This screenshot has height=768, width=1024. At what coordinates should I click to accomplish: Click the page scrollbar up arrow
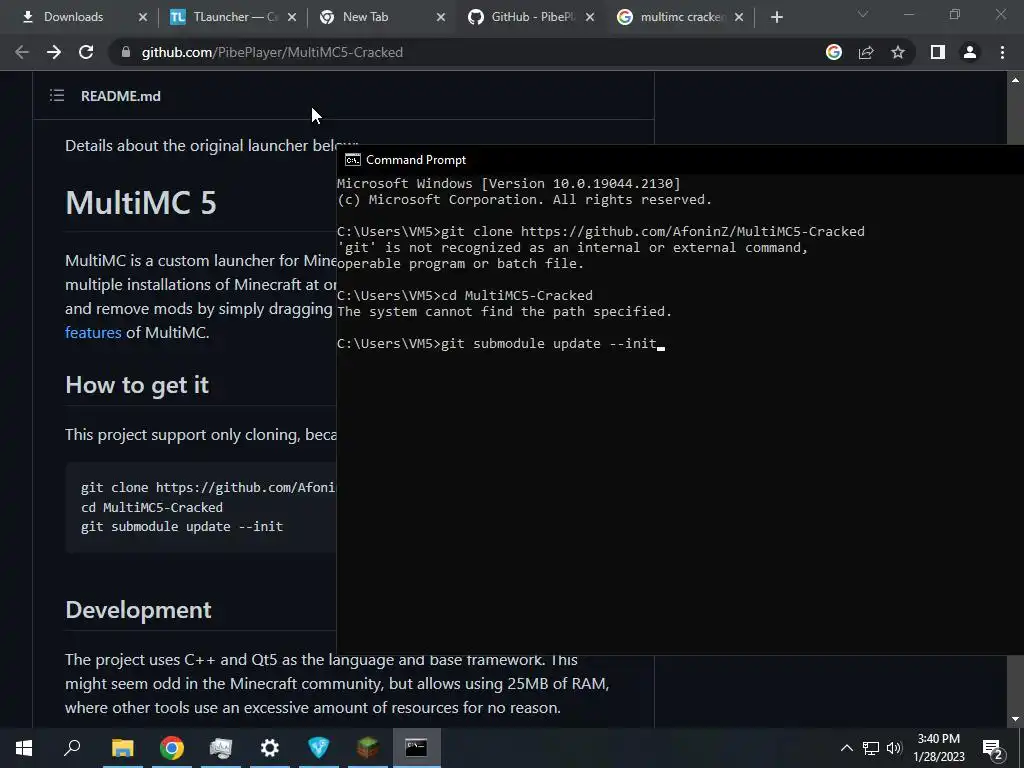(1015, 80)
